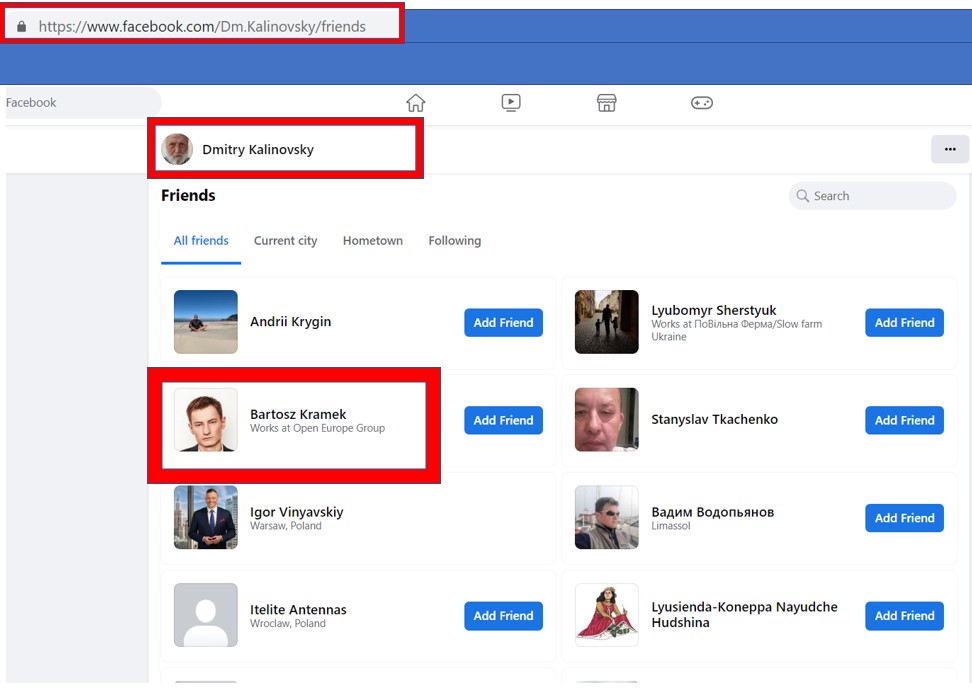Open the Watch video icon
The height and width of the screenshot is (691, 972).
(x=511, y=103)
